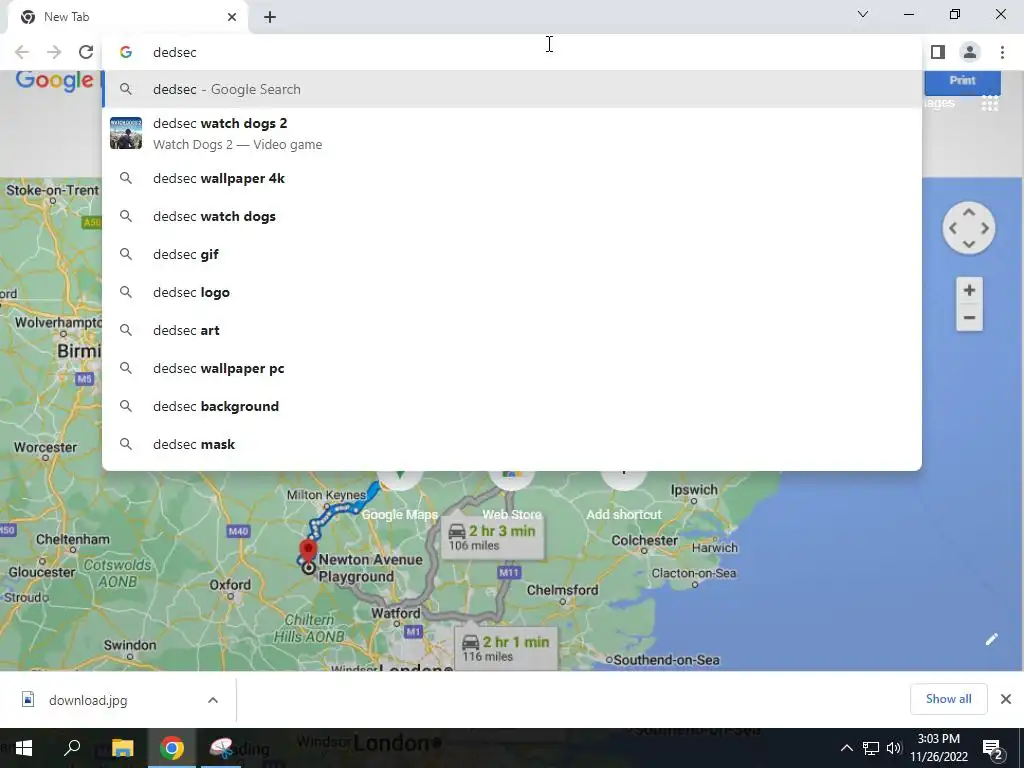Image resolution: width=1024 pixels, height=768 pixels.
Task: Open the download.jpg file in downloads bar
Action: tap(88, 700)
